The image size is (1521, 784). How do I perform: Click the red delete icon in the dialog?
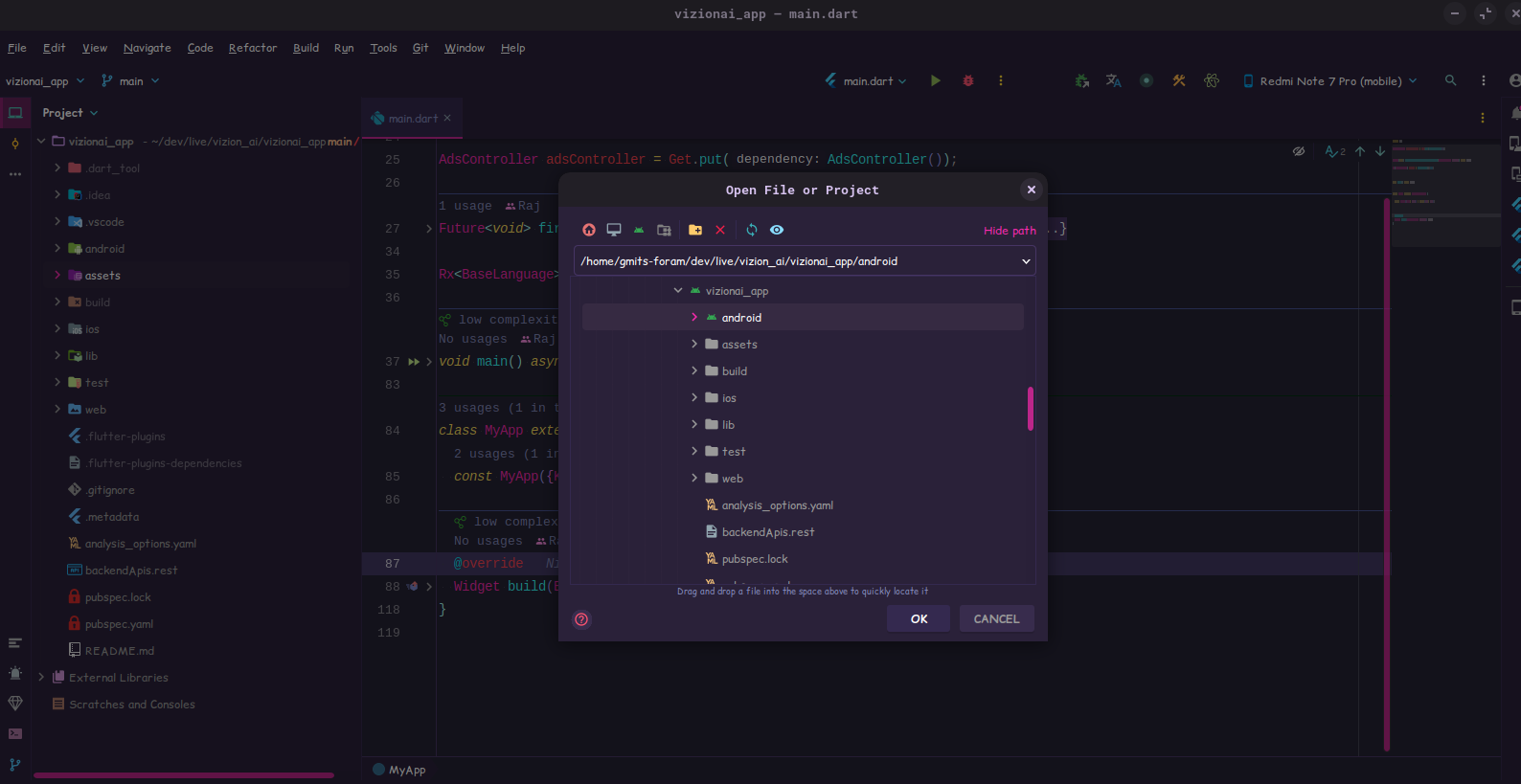720,230
